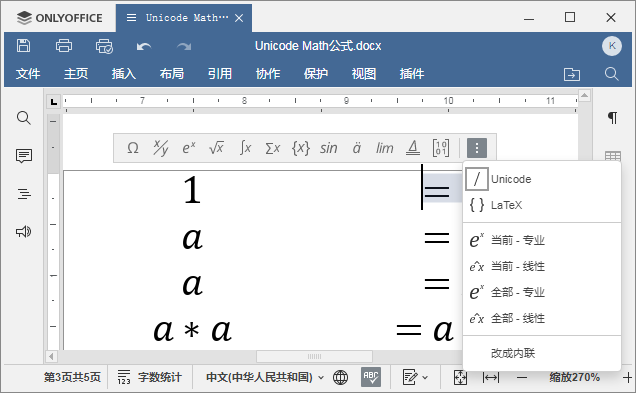This screenshot has width=636, height=393.
Task: Switch to the 协作 tab
Action: coord(268,74)
